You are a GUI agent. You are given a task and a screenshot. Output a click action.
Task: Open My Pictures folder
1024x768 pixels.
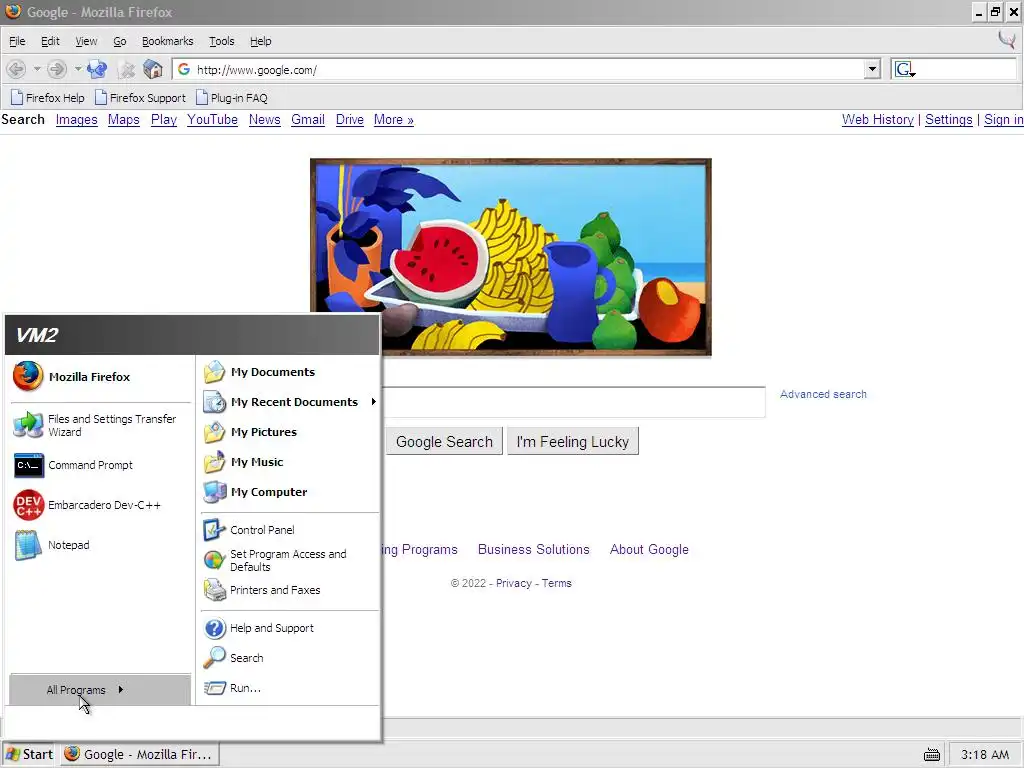289,432
